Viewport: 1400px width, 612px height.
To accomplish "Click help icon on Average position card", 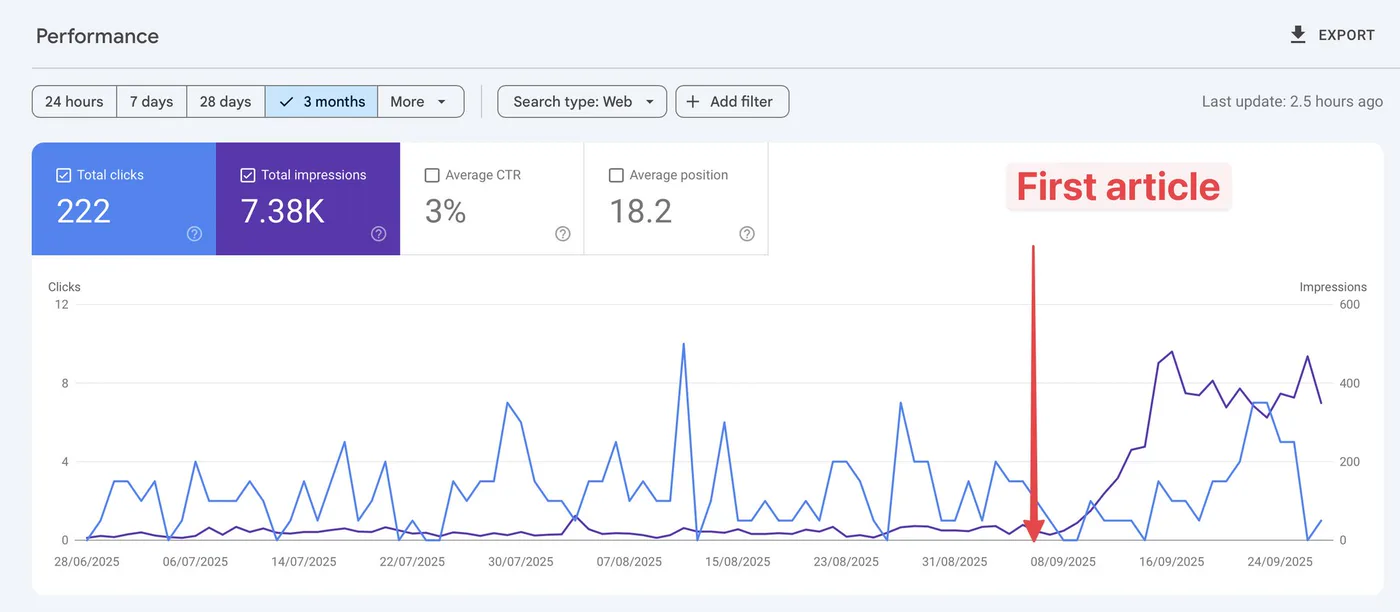I will click(747, 233).
